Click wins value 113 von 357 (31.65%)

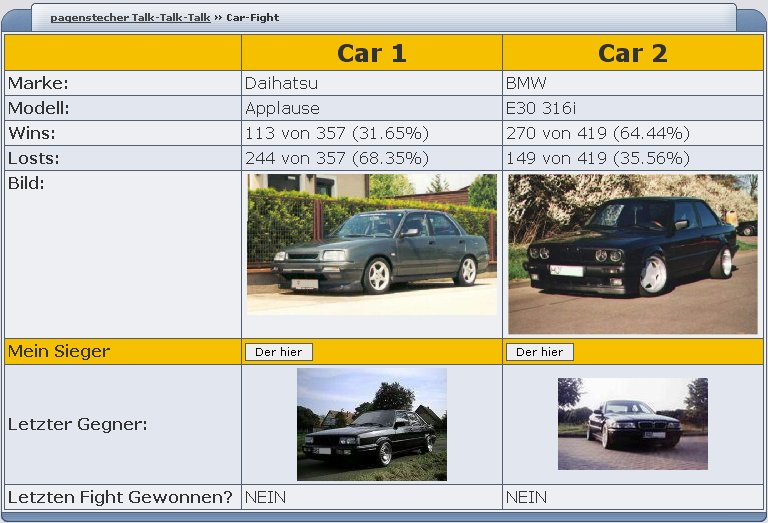pos(337,133)
